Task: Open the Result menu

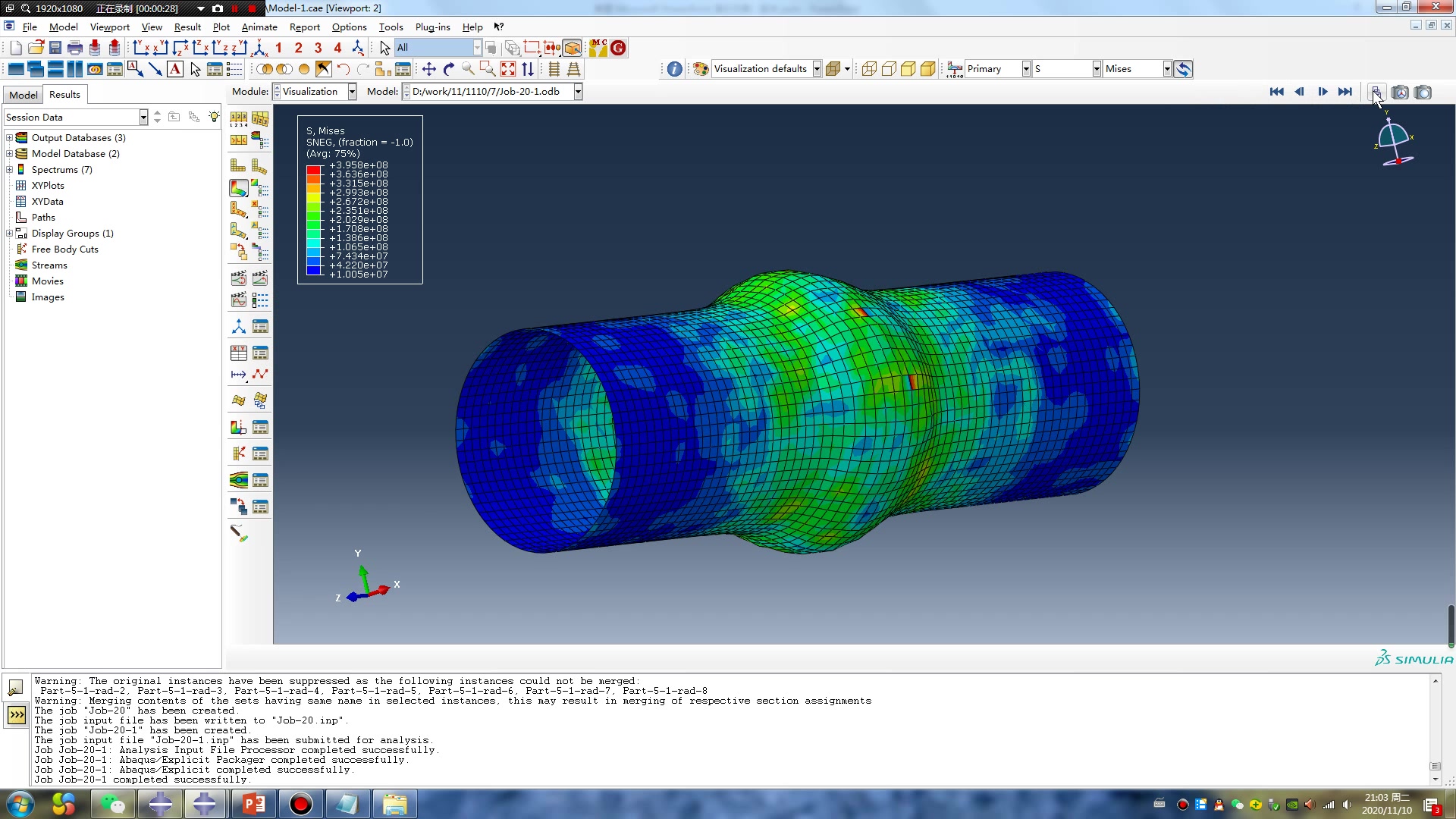Action: pos(187,27)
